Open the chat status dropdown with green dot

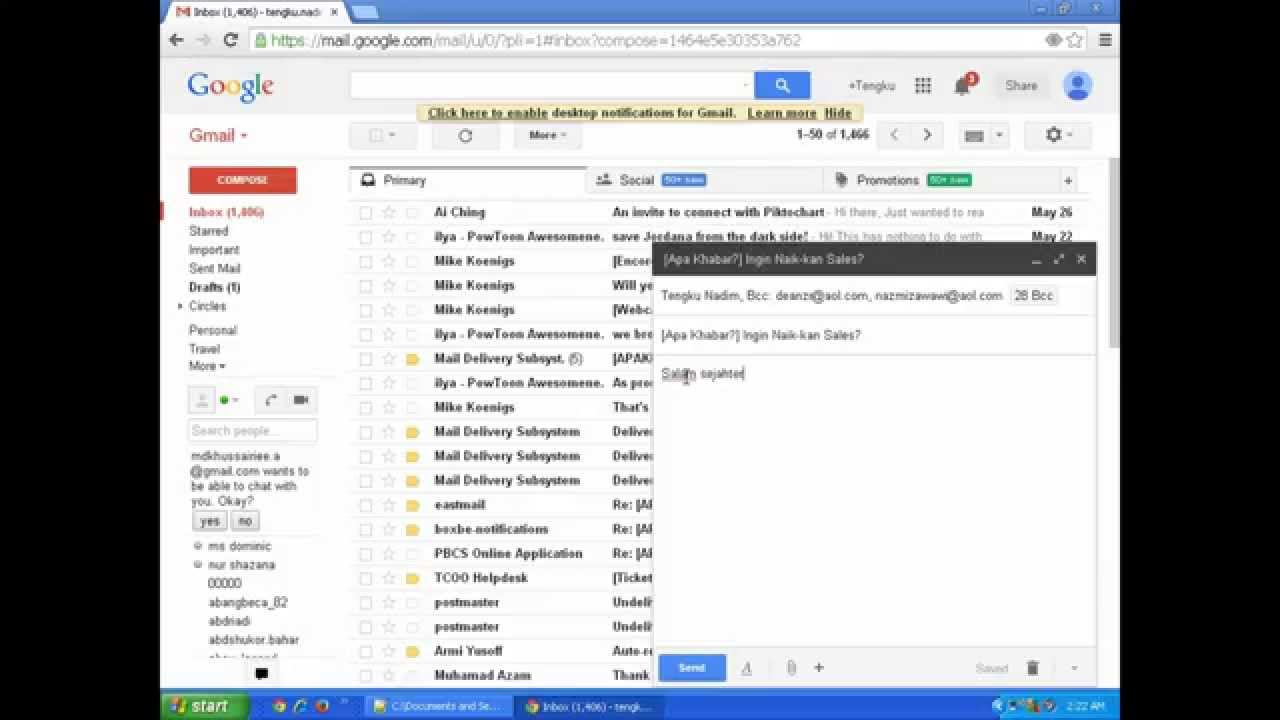pos(230,400)
